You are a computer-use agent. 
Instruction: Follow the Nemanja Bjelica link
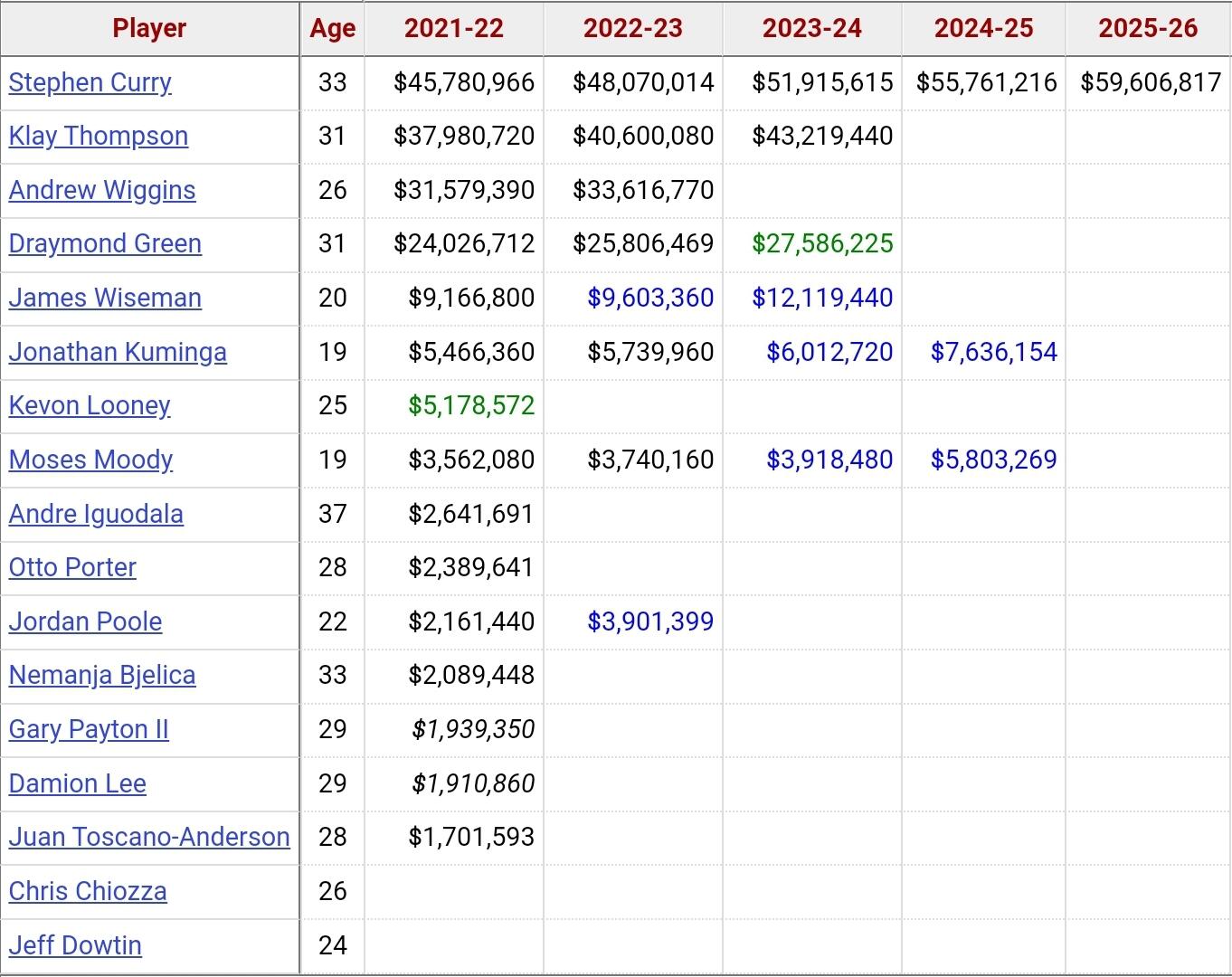click(102, 675)
